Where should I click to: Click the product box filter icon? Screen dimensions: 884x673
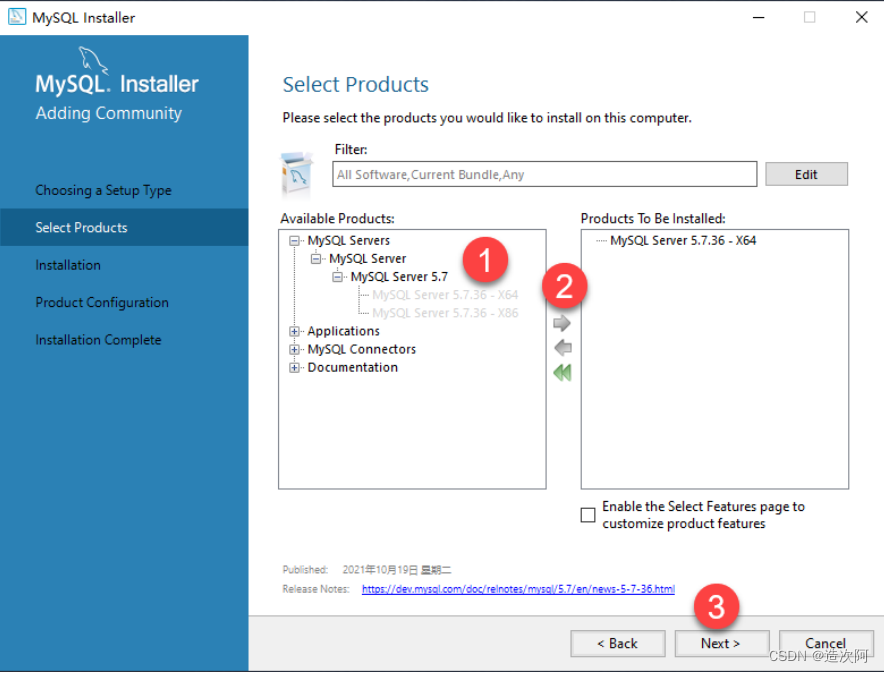(x=297, y=174)
